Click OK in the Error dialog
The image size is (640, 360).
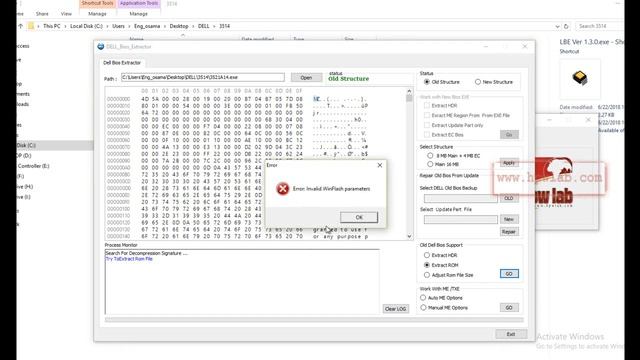pos(359,217)
